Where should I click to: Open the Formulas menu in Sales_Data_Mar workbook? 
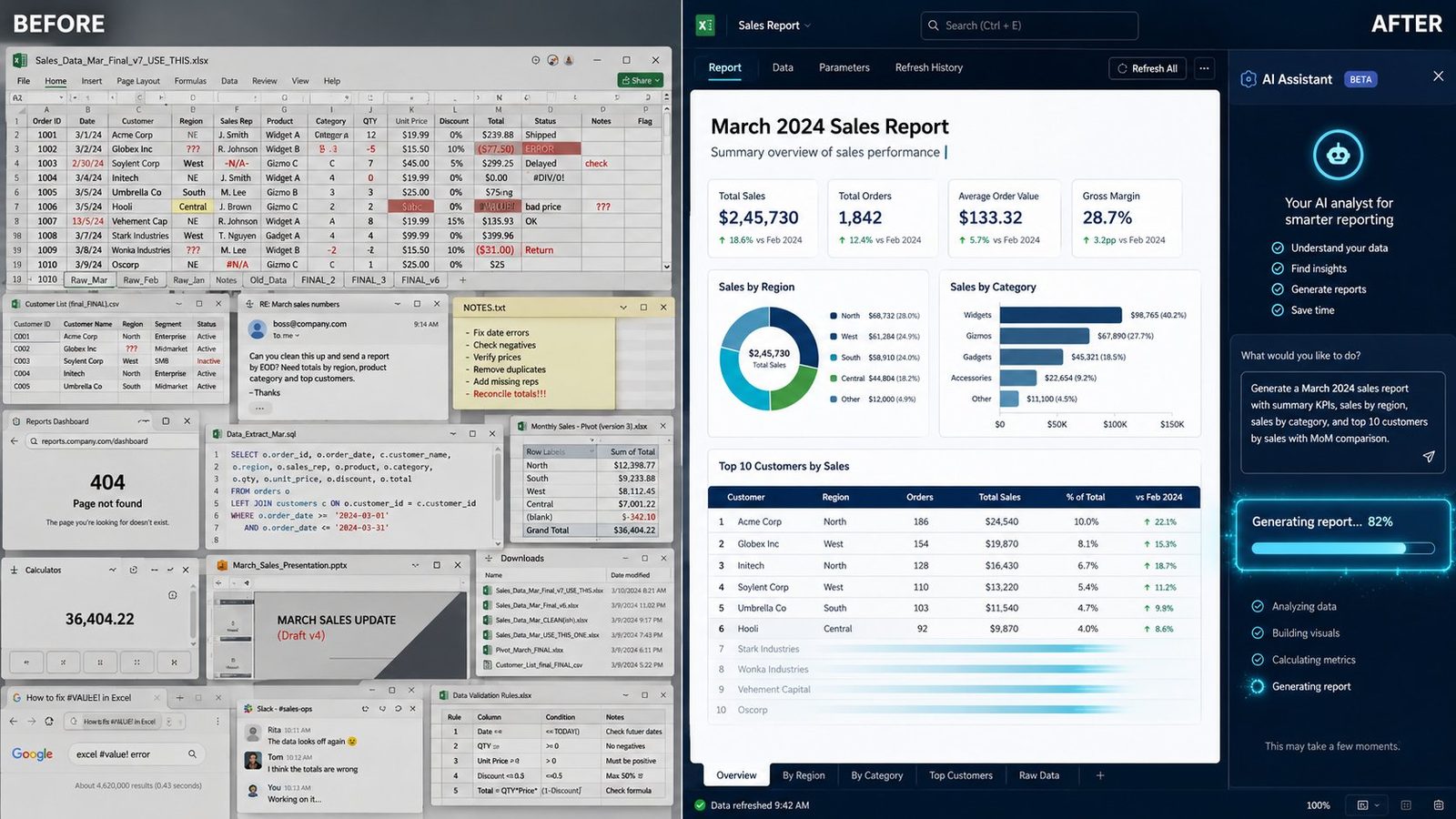tap(190, 81)
